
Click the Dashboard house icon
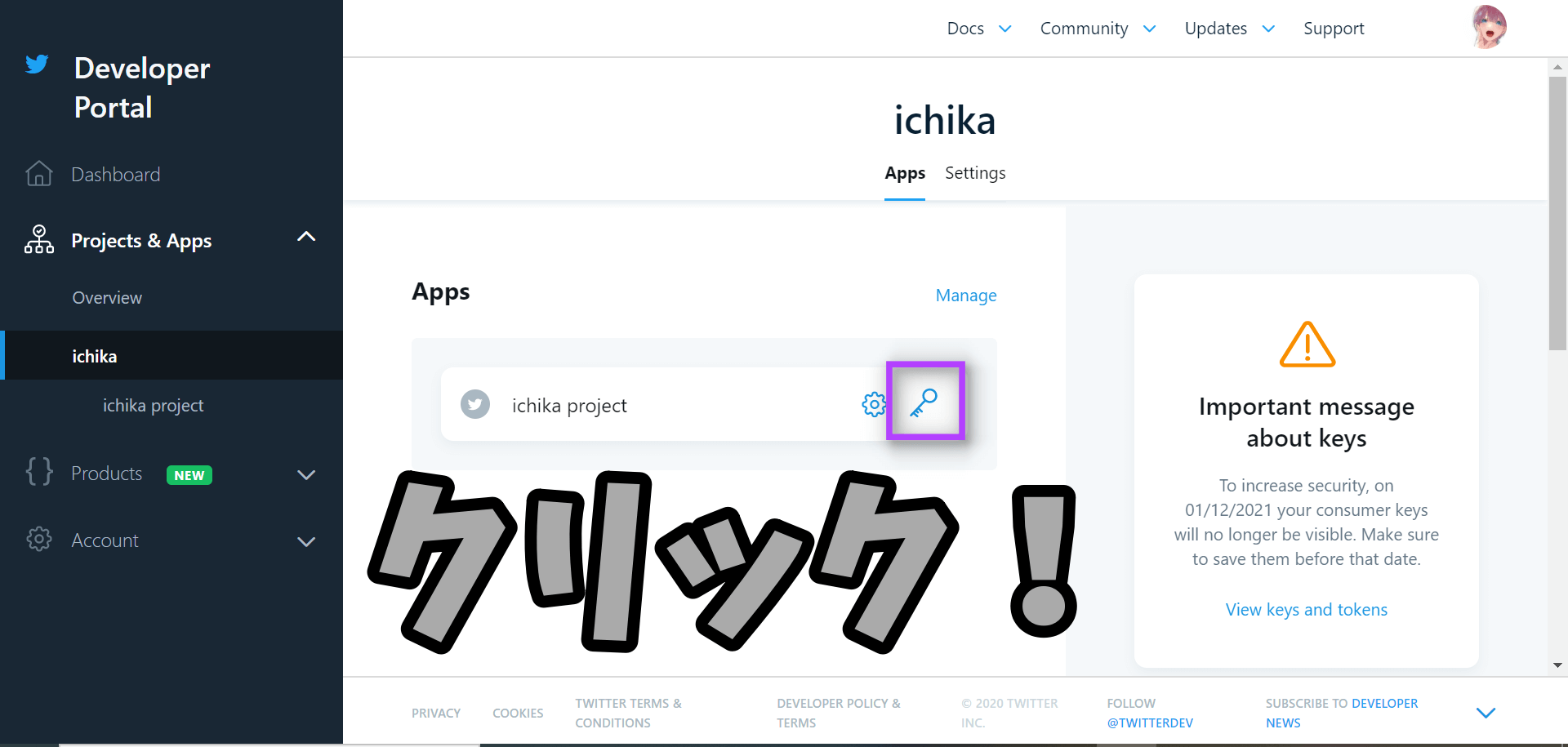(39, 174)
